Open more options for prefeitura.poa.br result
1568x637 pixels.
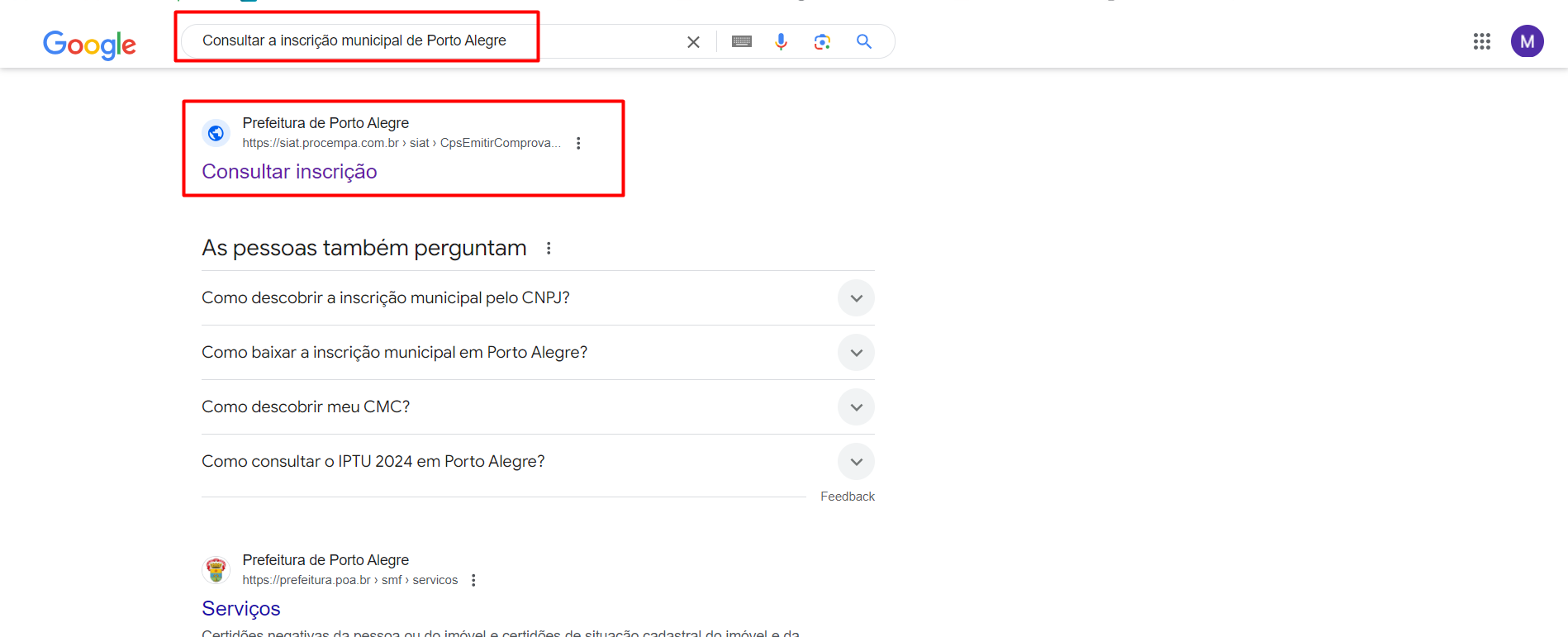(x=473, y=580)
